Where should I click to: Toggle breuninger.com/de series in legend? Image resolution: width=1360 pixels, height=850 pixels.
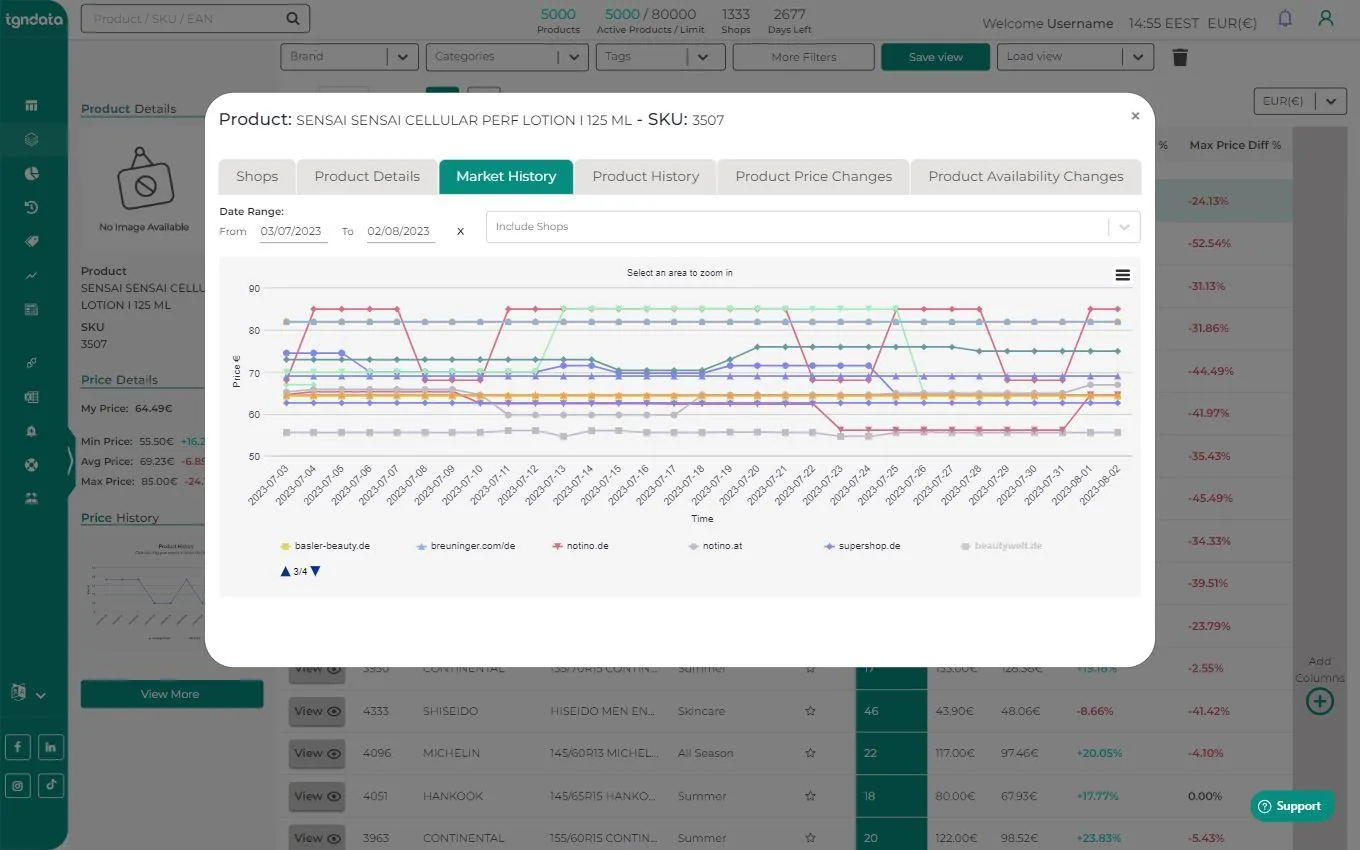tap(465, 546)
